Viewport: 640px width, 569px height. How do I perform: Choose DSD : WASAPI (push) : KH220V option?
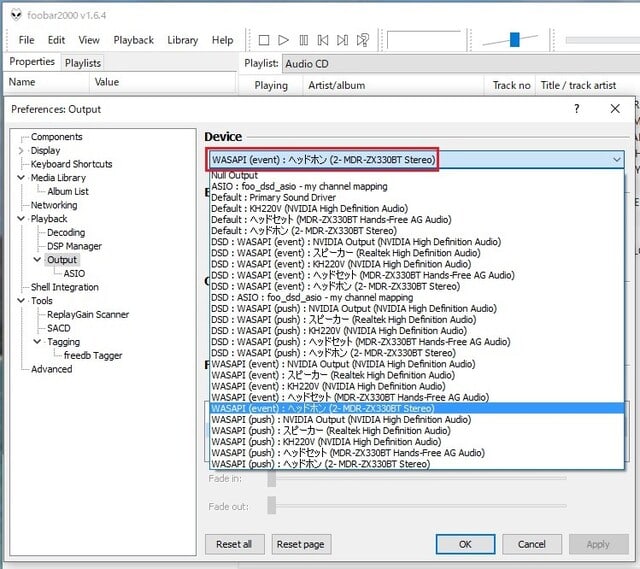(416, 331)
